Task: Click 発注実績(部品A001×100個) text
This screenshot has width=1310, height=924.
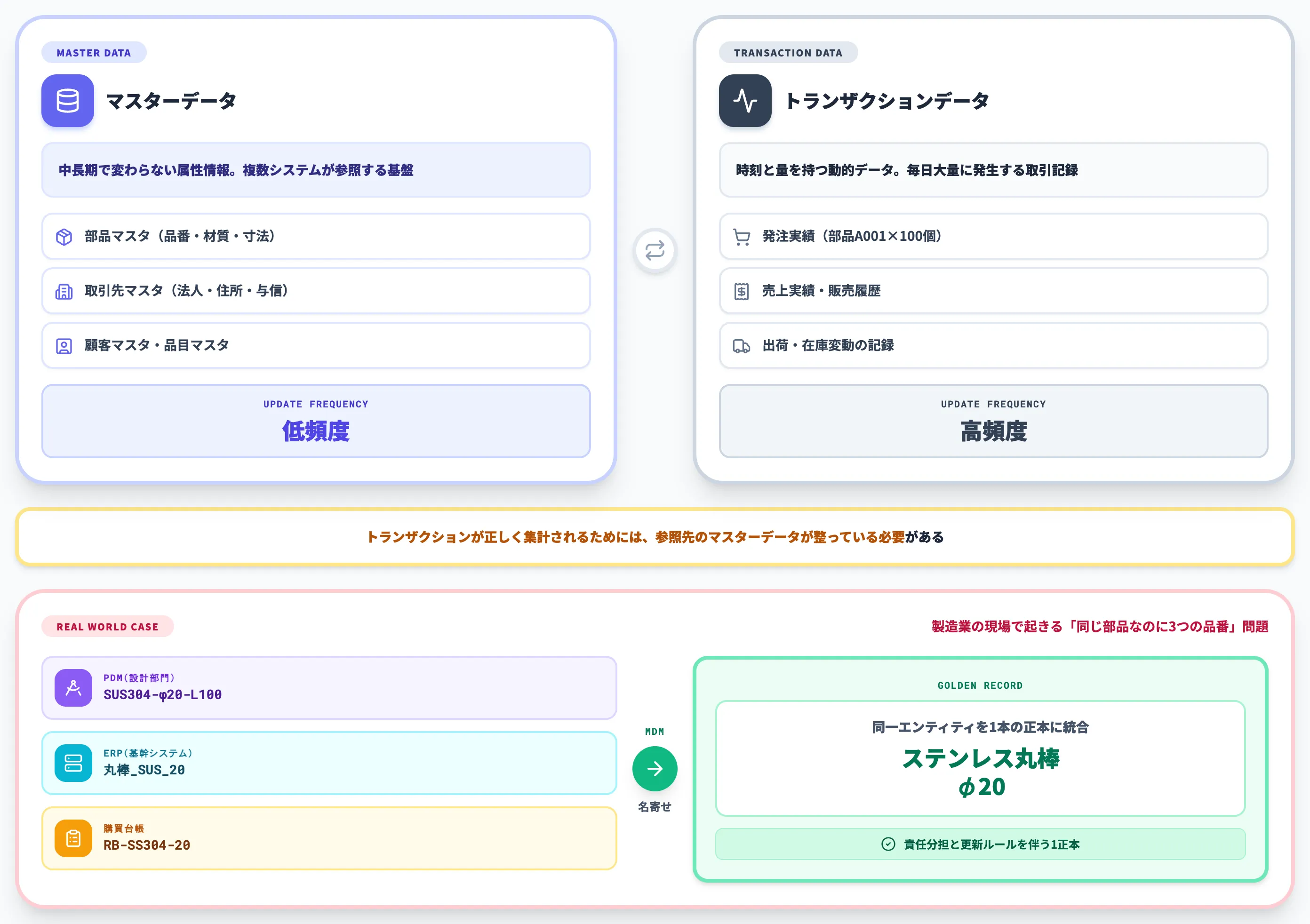Action: coord(853,236)
